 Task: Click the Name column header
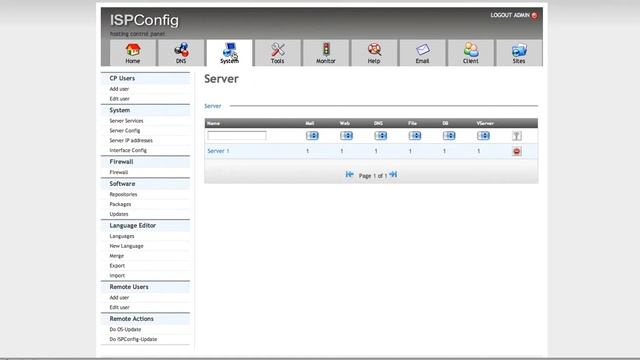213,123
